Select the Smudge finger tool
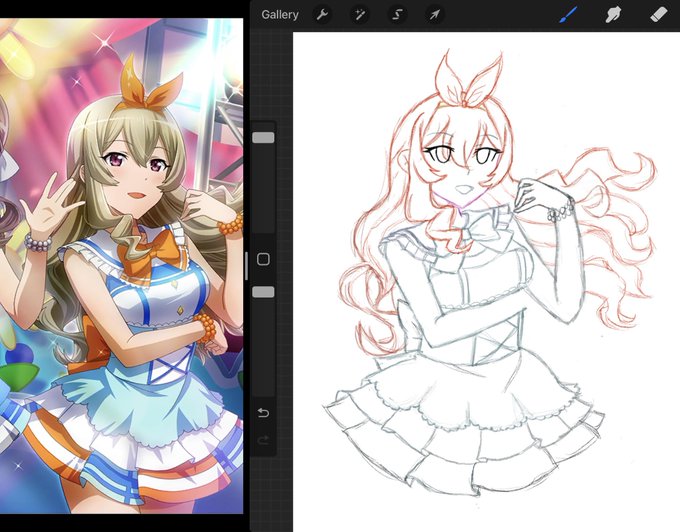The image size is (680, 532). pyautogui.click(x=613, y=15)
